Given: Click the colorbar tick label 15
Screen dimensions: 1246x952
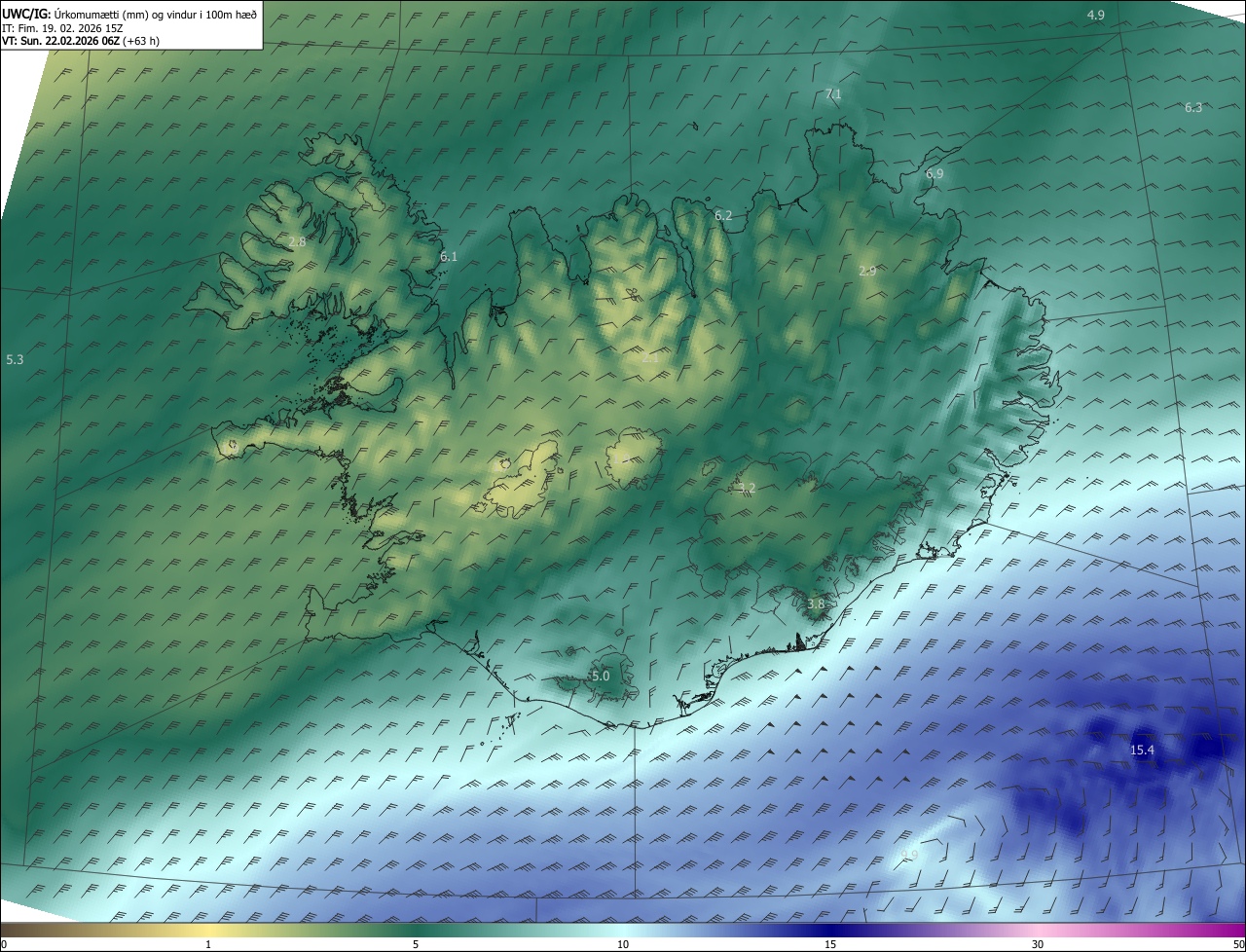Looking at the screenshot, I should (830, 944).
